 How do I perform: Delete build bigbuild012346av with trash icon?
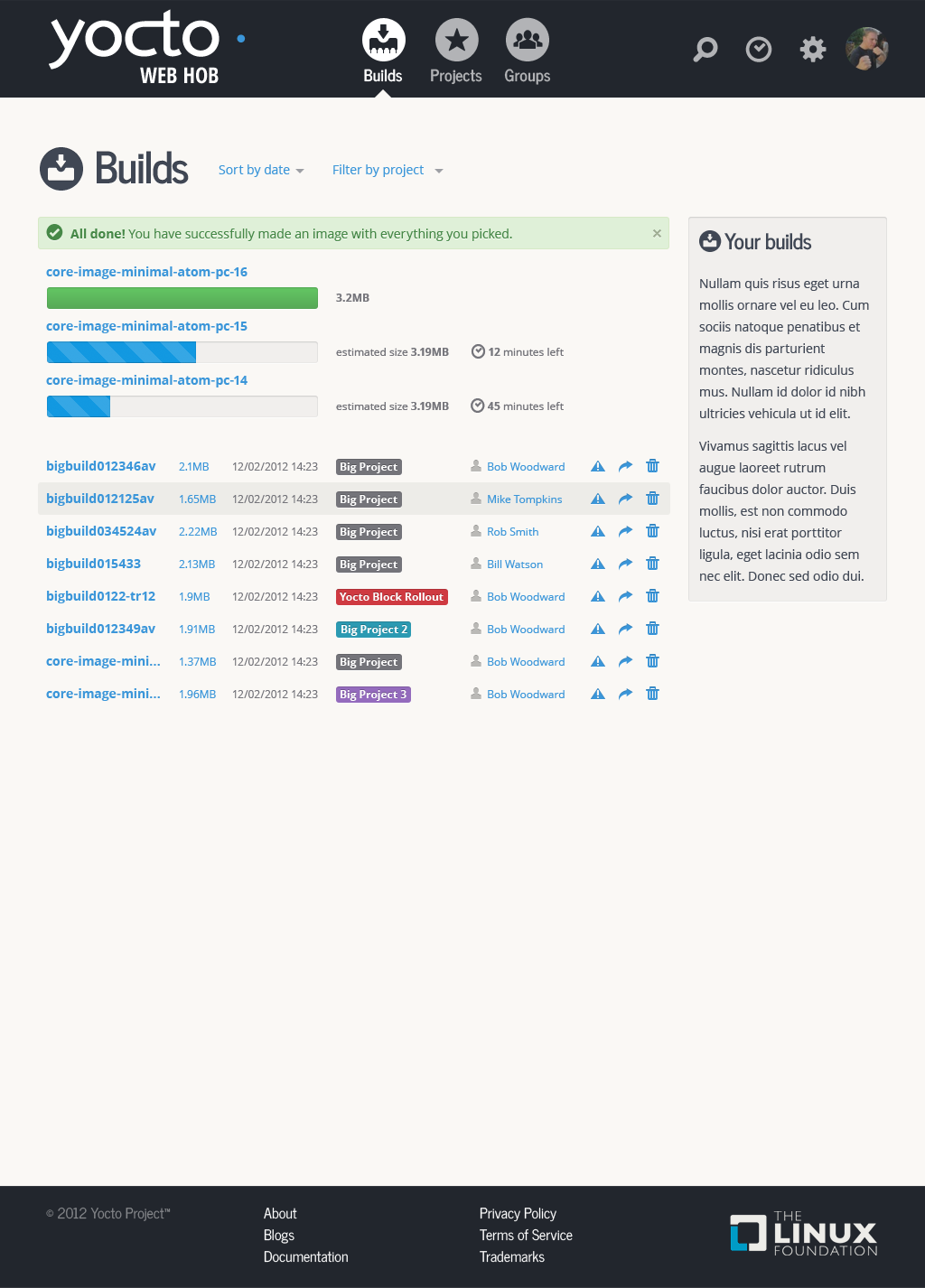click(652, 466)
